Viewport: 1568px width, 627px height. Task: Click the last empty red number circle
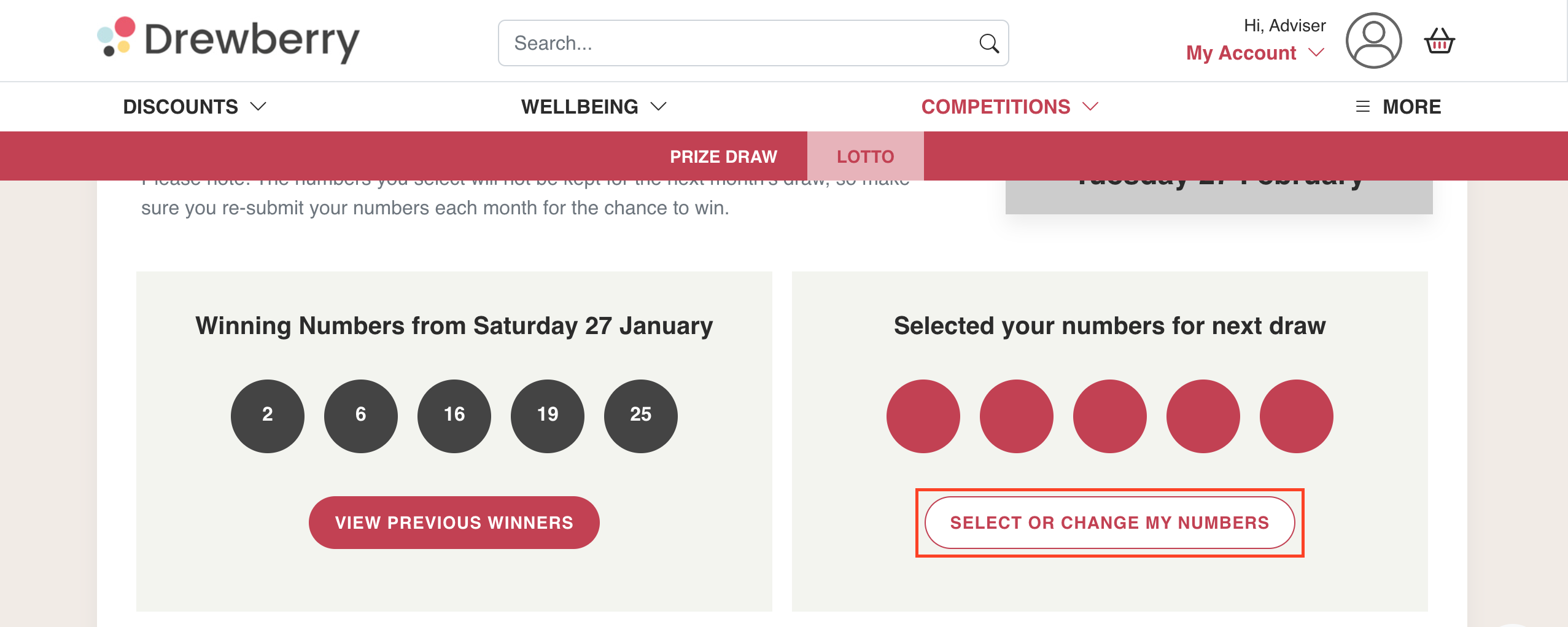pyautogui.click(x=1296, y=416)
